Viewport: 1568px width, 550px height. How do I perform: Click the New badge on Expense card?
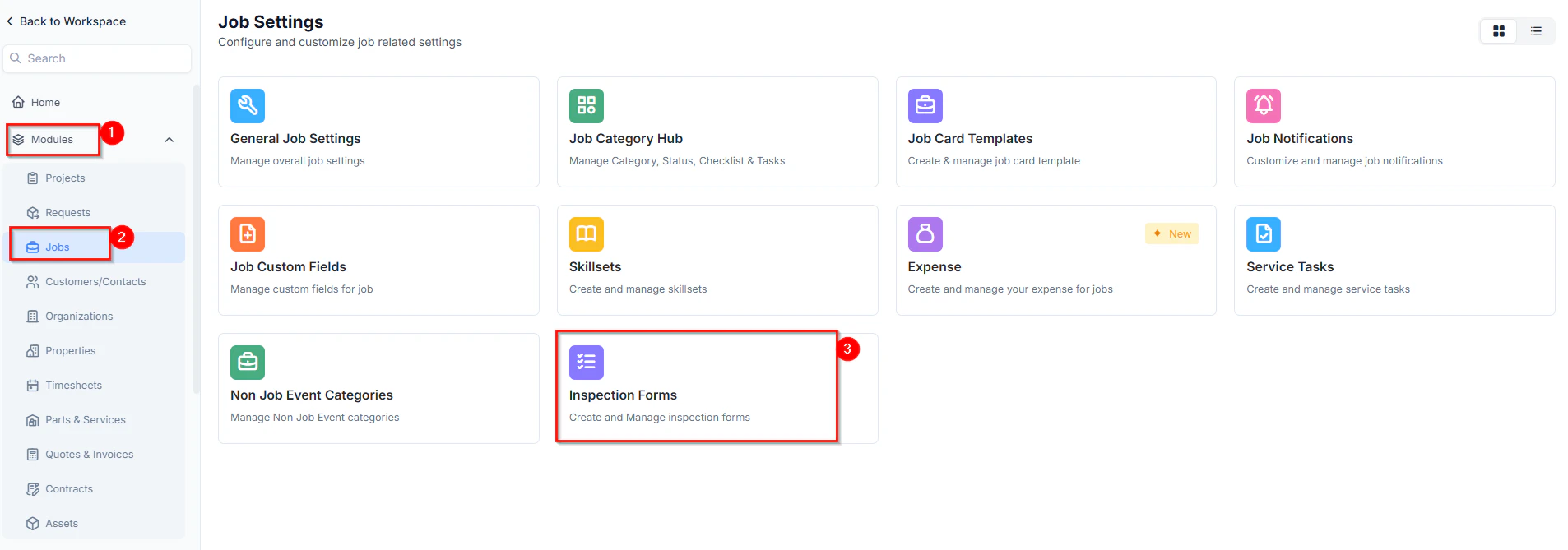(x=1171, y=234)
